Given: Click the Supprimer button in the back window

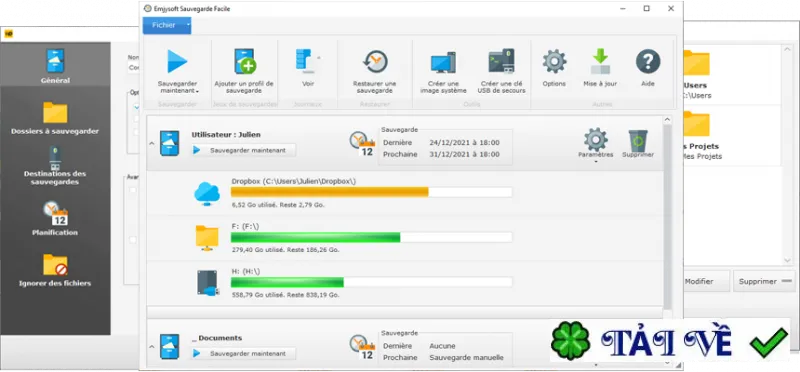Looking at the screenshot, I should (x=764, y=281).
